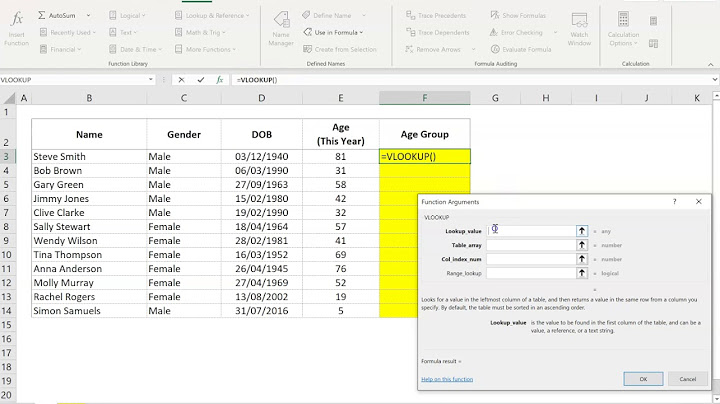This screenshot has width=720, height=404.
Task: Select row 3 header
Action: 6,157
